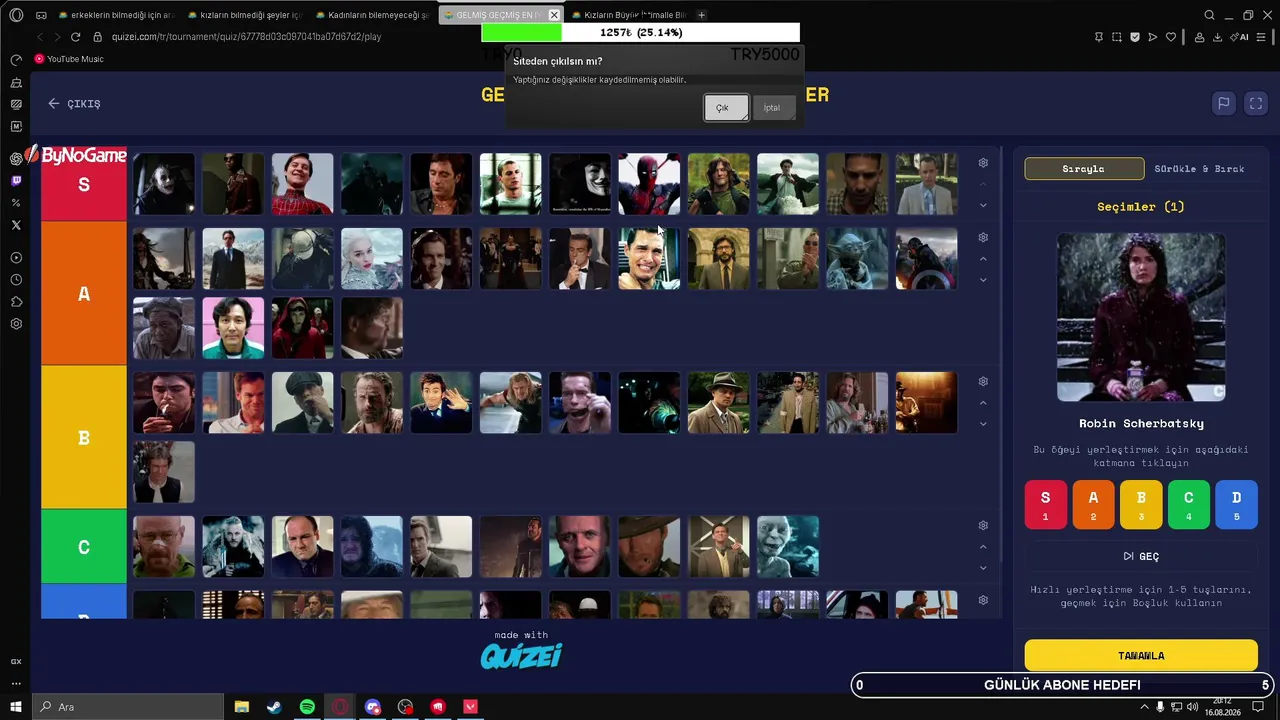Open X (Twitter) in the sidebar
1280x720 pixels.
click(x=16, y=225)
